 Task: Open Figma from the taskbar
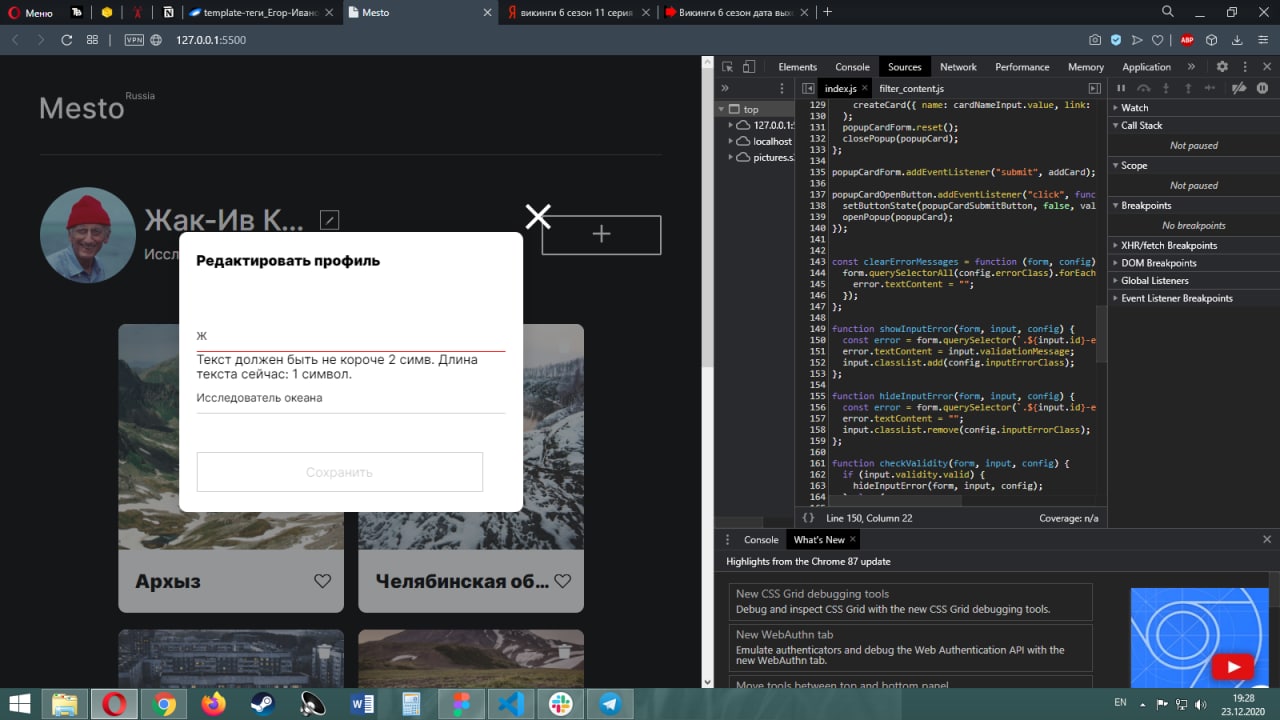click(x=461, y=704)
